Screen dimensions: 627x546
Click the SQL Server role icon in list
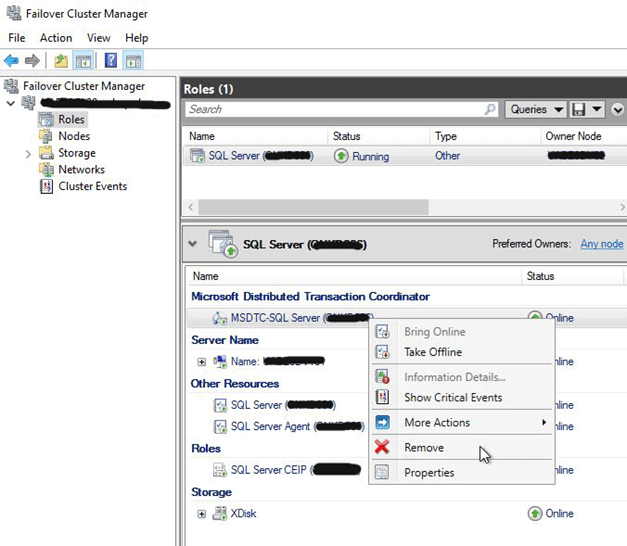coord(198,156)
